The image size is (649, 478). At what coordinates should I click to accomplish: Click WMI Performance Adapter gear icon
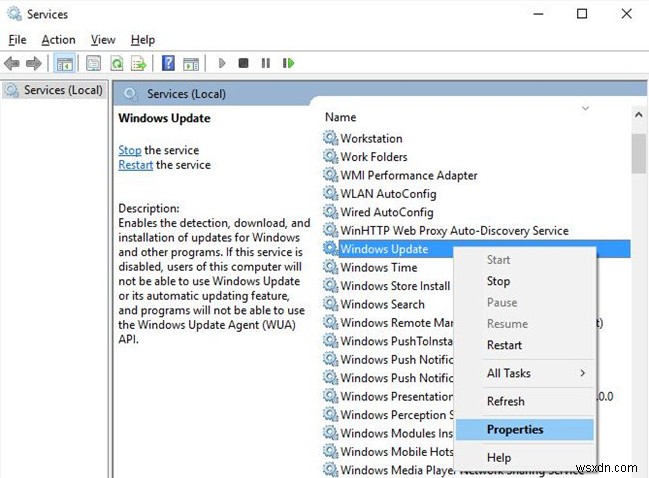pos(330,175)
